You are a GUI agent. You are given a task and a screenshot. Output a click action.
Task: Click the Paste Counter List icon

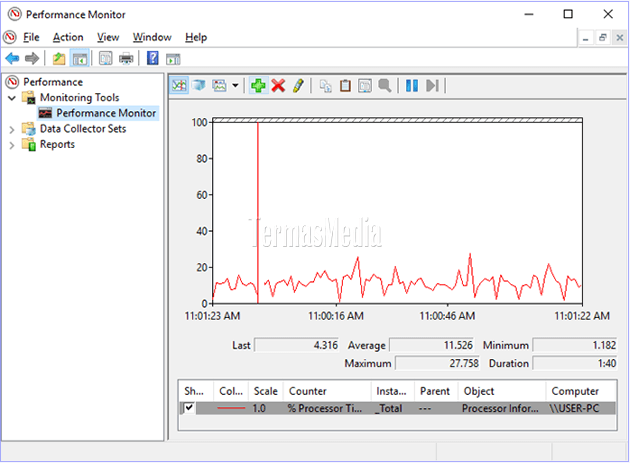(x=345, y=86)
